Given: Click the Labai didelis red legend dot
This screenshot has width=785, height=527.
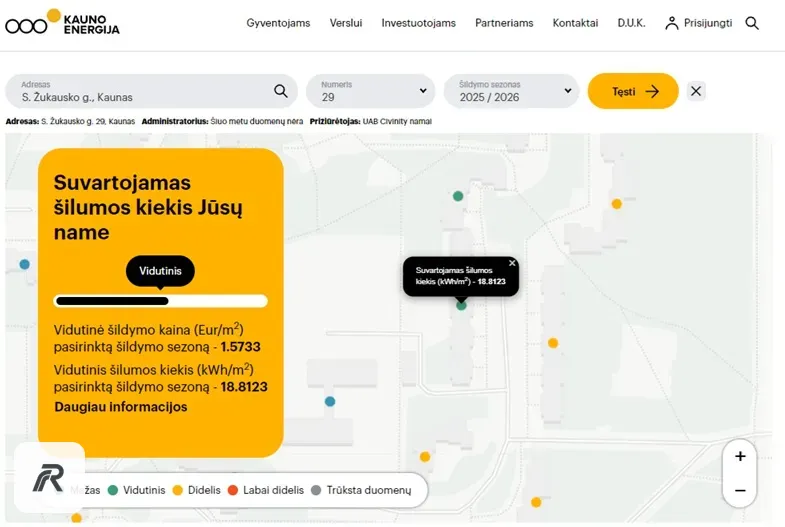Looking at the screenshot, I should coord(232,490).
